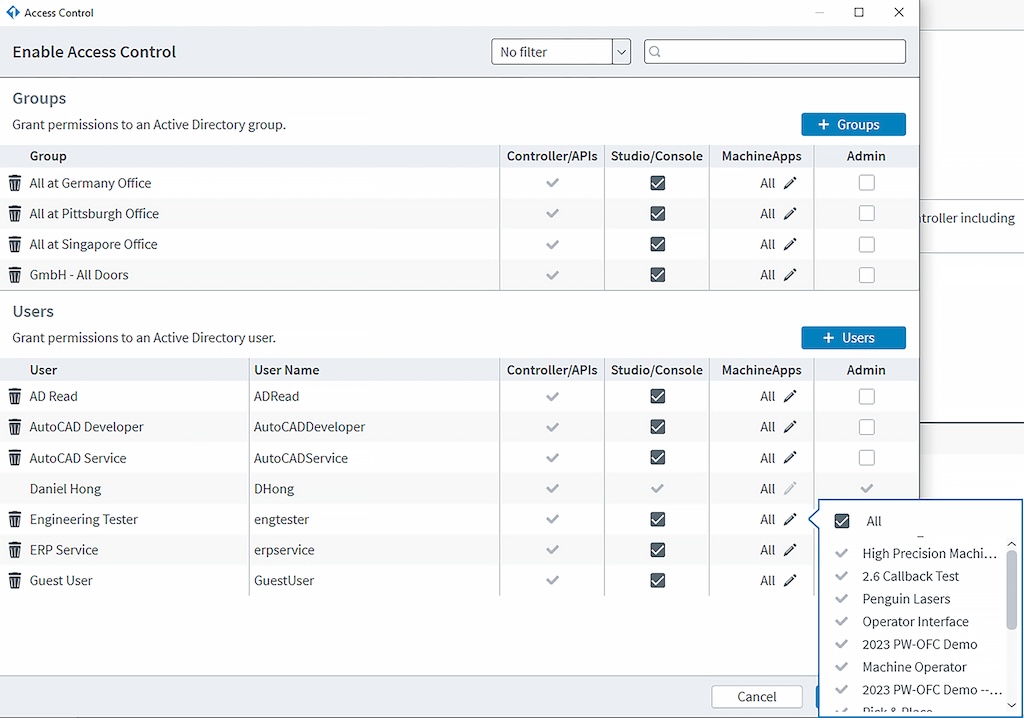Toggle Studio/Console checkbox for "All at Singapore Office"
Viewport: 1024px width, 718px height.
click(656, 244)
